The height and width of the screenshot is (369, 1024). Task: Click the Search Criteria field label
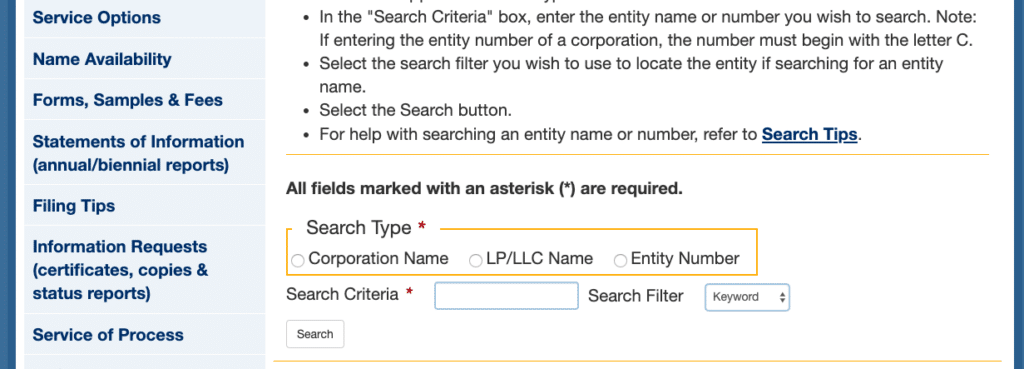tap(342, 295)
